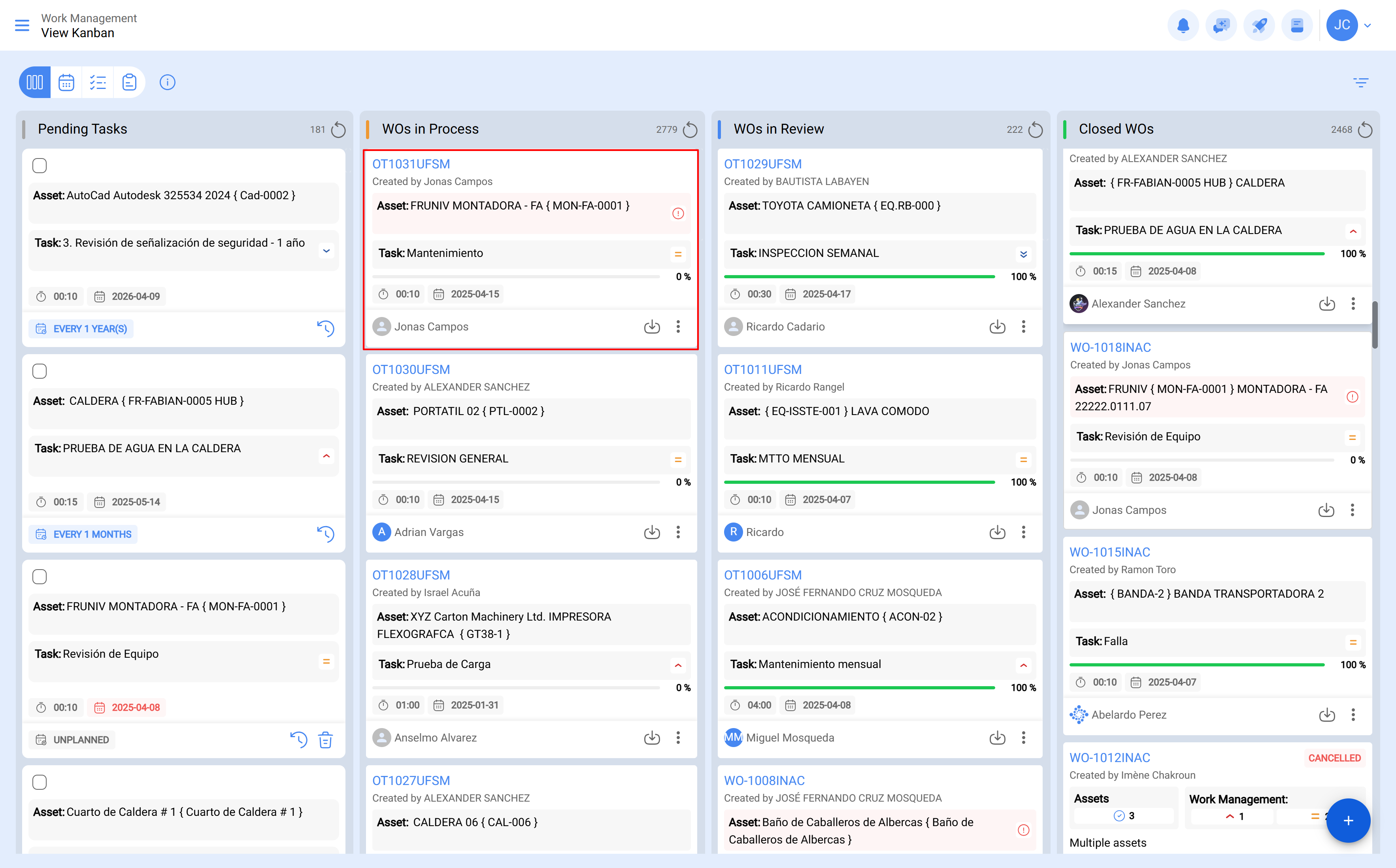Image resolution: width=1396 pixels, height=868 pixels.
Task: Click the REVISION GENERAL progress bar
Action: (x=517, y=482)
